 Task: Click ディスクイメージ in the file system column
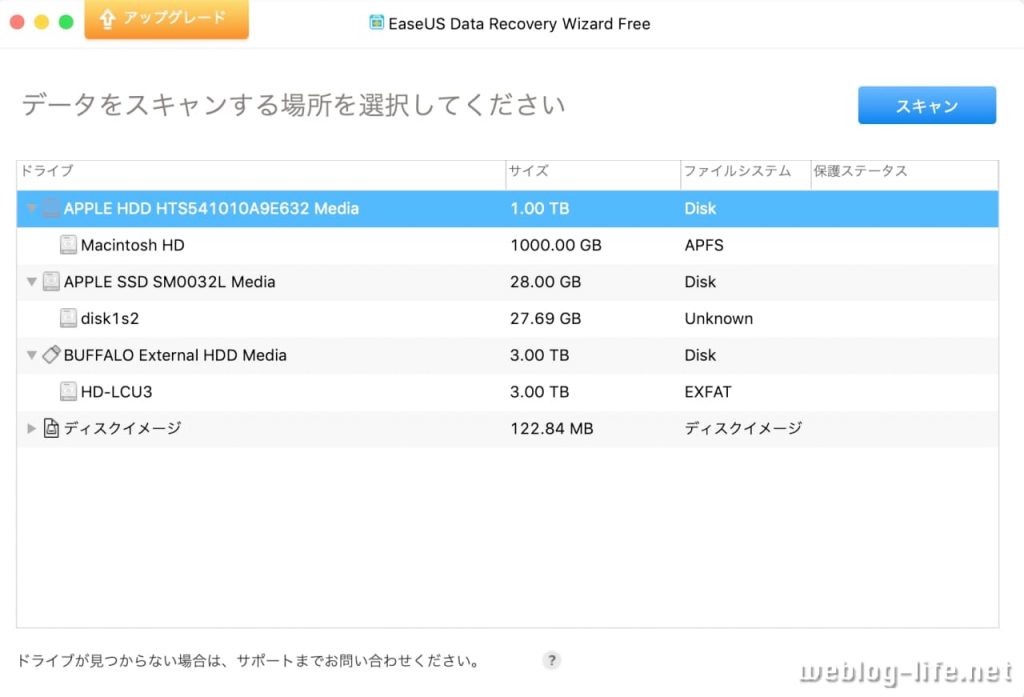(743, 428)
